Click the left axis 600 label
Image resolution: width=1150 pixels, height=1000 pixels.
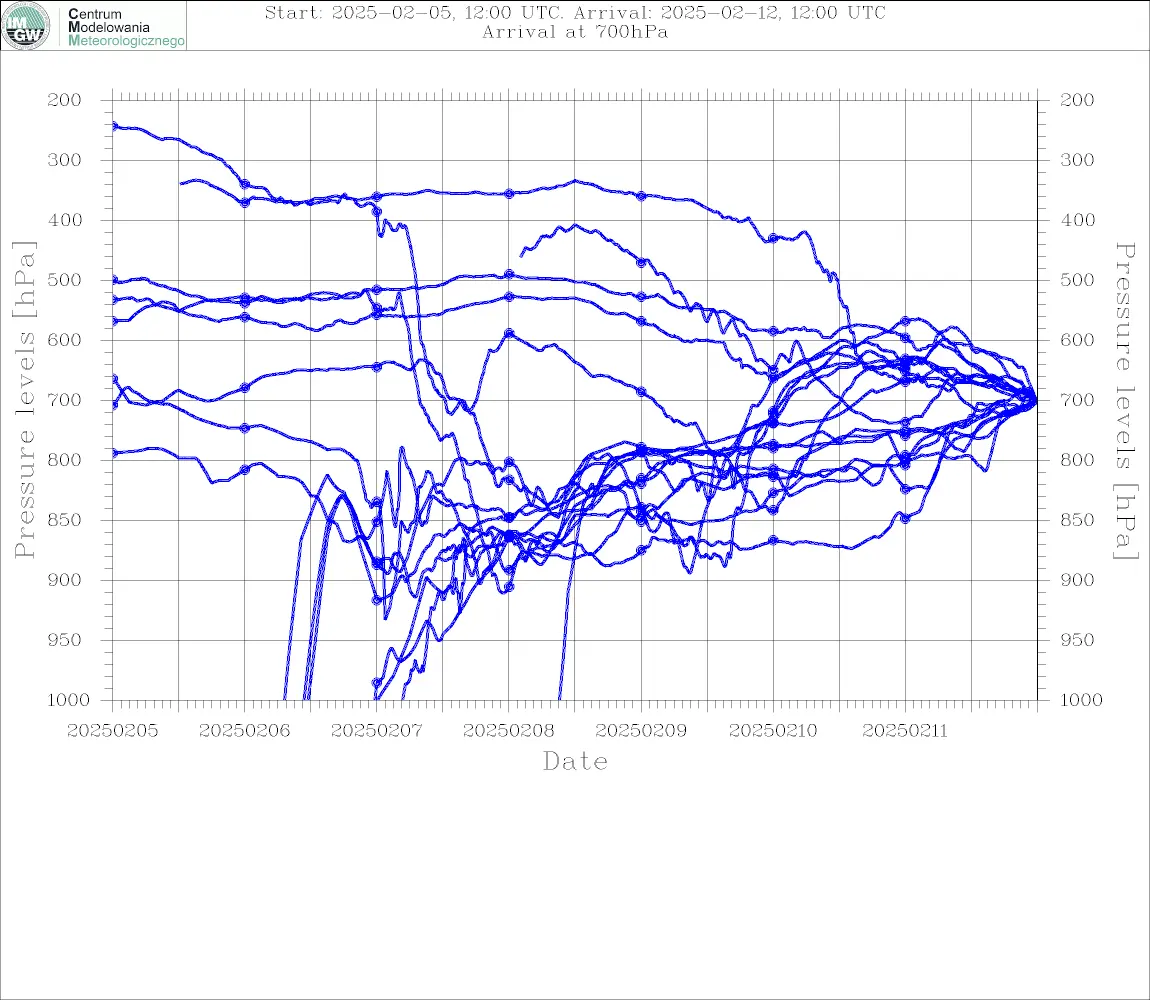click(x=65, y=340)
